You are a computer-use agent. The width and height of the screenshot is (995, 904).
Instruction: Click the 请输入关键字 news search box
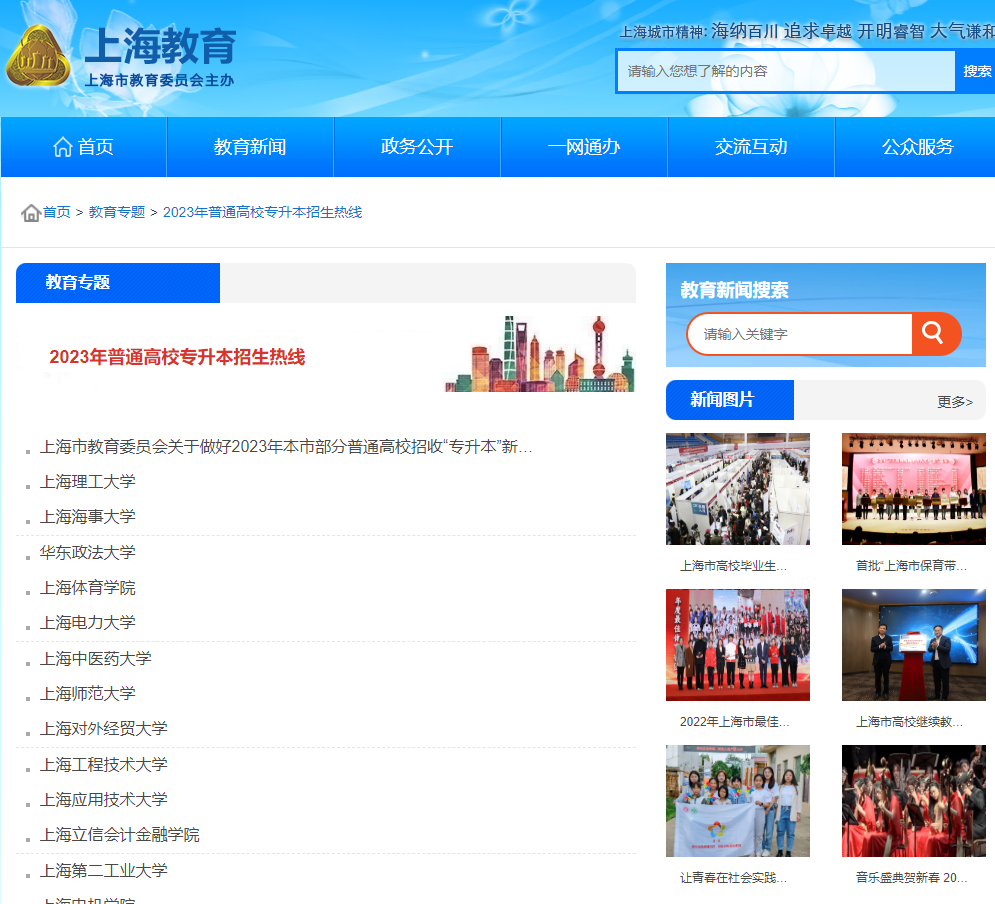tap(800, 334)
